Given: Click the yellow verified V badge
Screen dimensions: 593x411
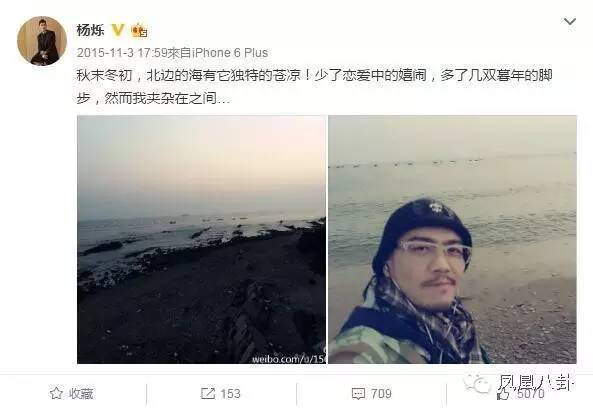Looking at the screenshot, I should pos(118,30).
